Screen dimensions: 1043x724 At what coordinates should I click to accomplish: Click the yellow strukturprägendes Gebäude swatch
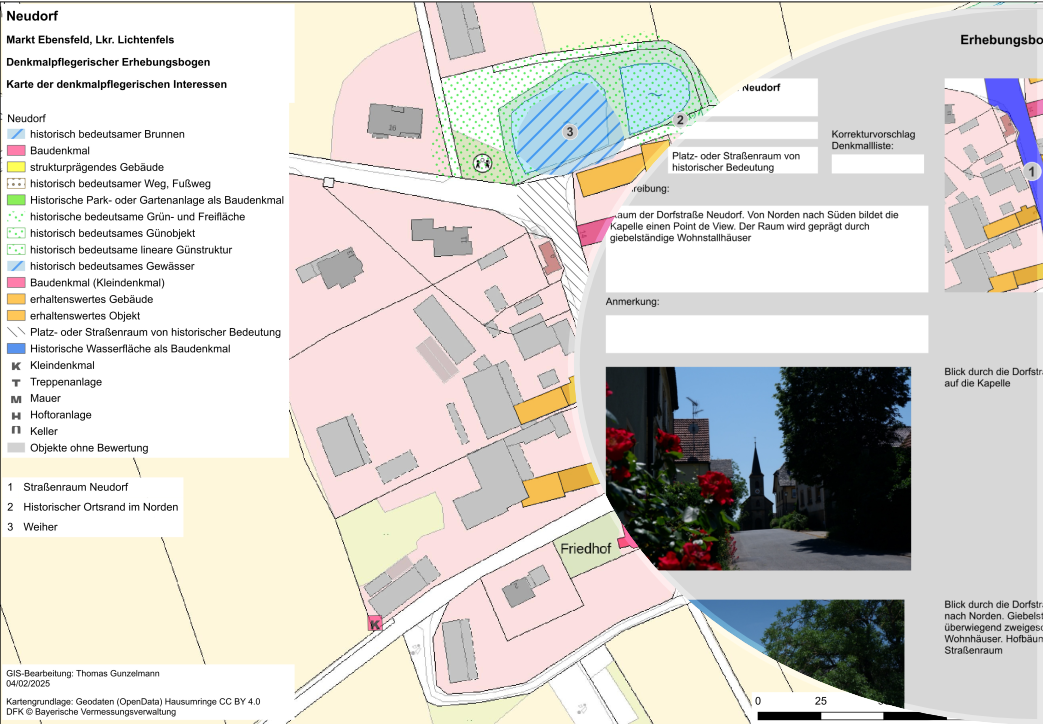pos(15,167)
